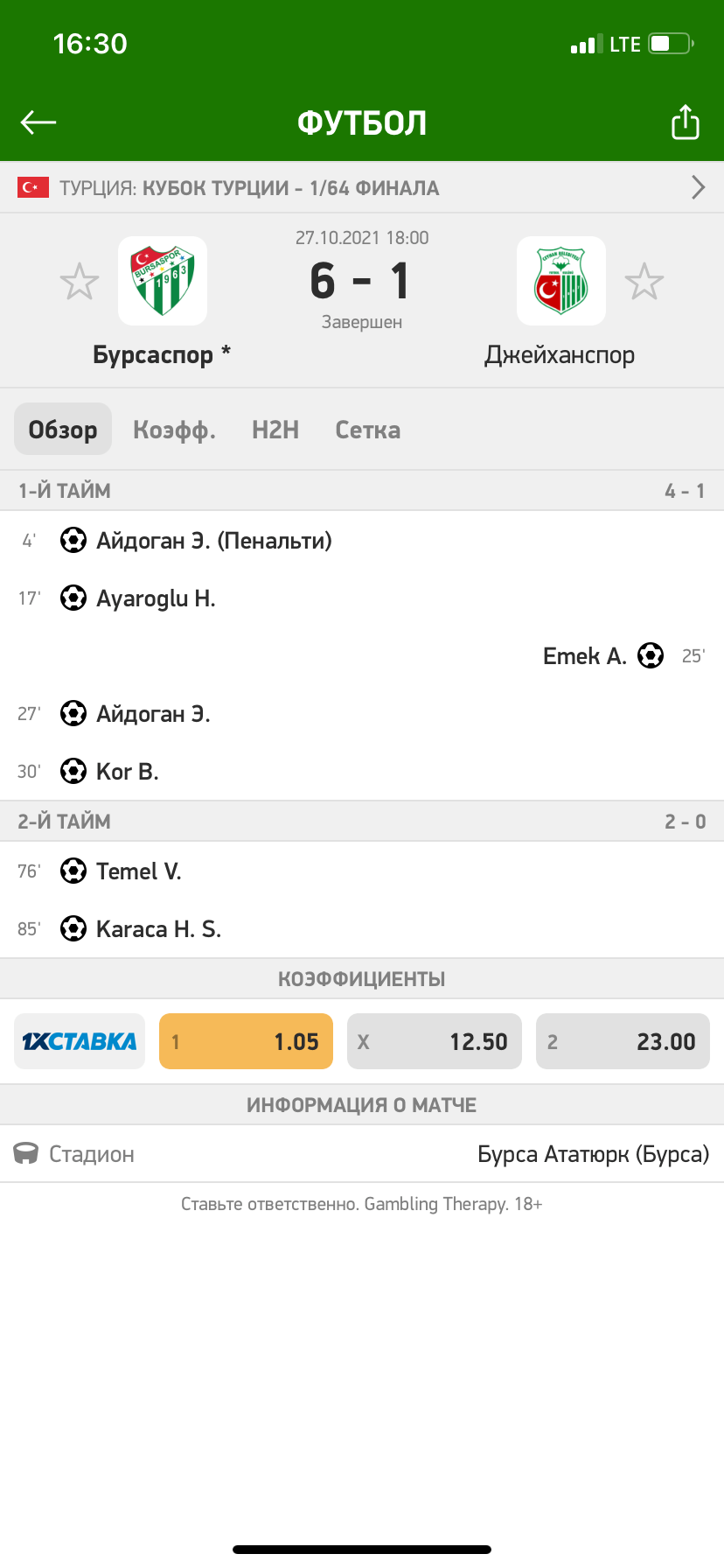724x1568 pixels.
Task: Tap the Карaca H. S. 85' goal row
Action: point(157,928)
